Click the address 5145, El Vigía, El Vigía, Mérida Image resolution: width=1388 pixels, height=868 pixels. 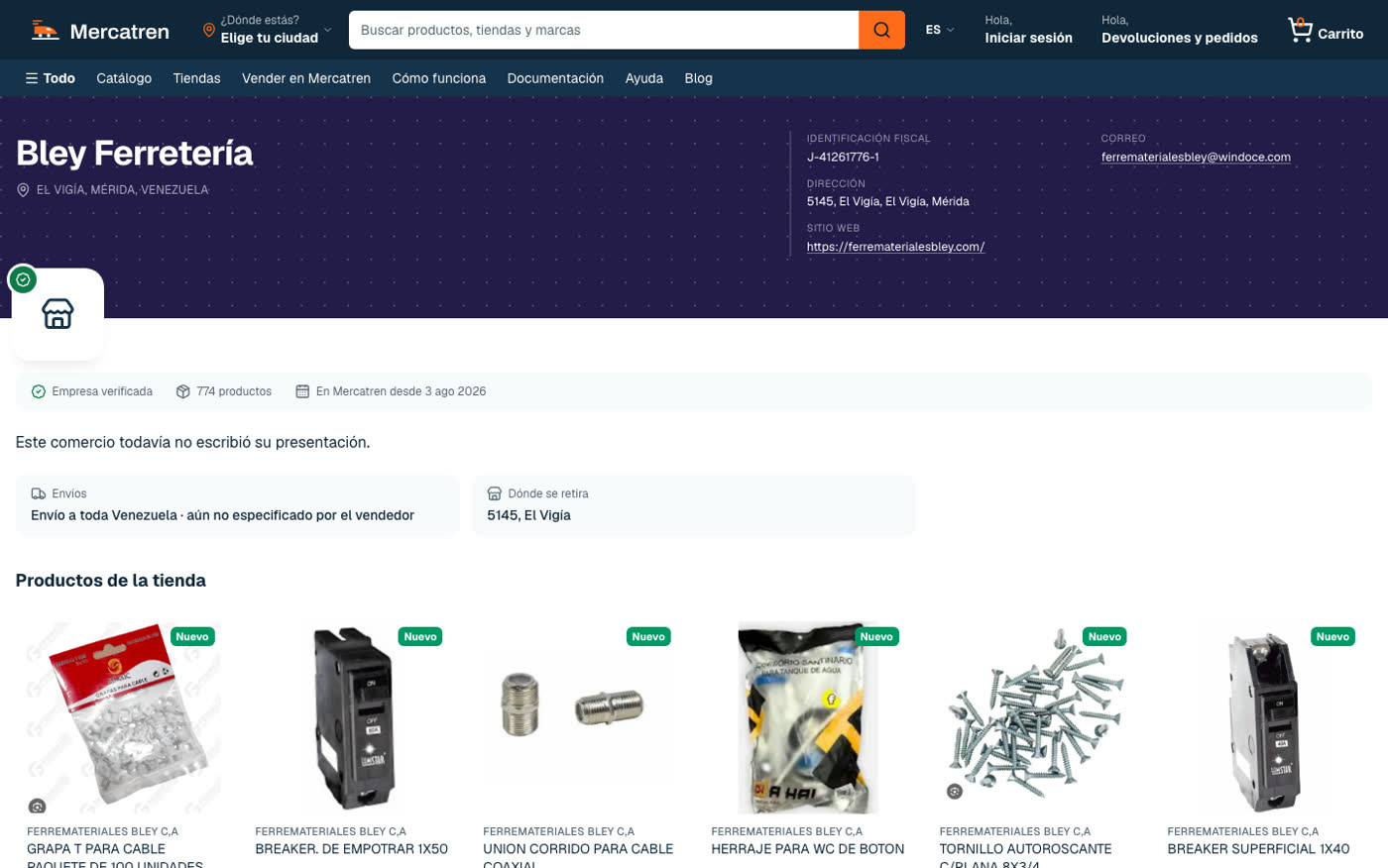click(888, 201)
